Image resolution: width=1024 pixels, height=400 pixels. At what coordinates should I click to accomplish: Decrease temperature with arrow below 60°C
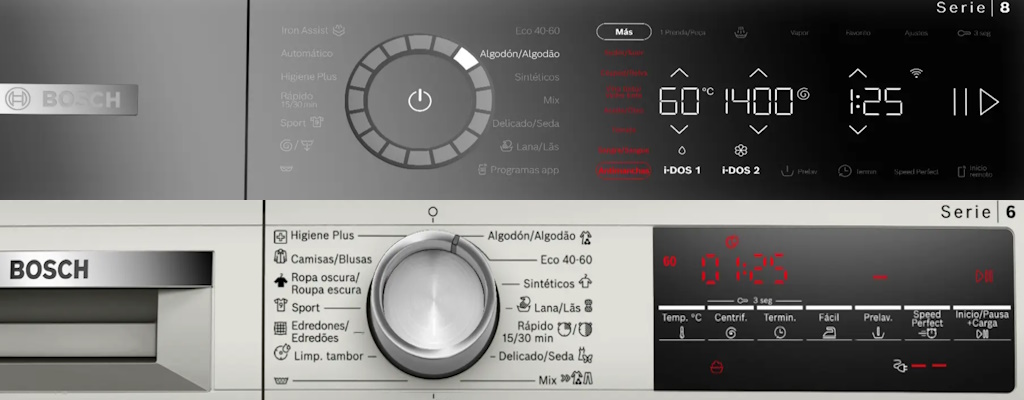pyautogui.click(x=679, y=129)
